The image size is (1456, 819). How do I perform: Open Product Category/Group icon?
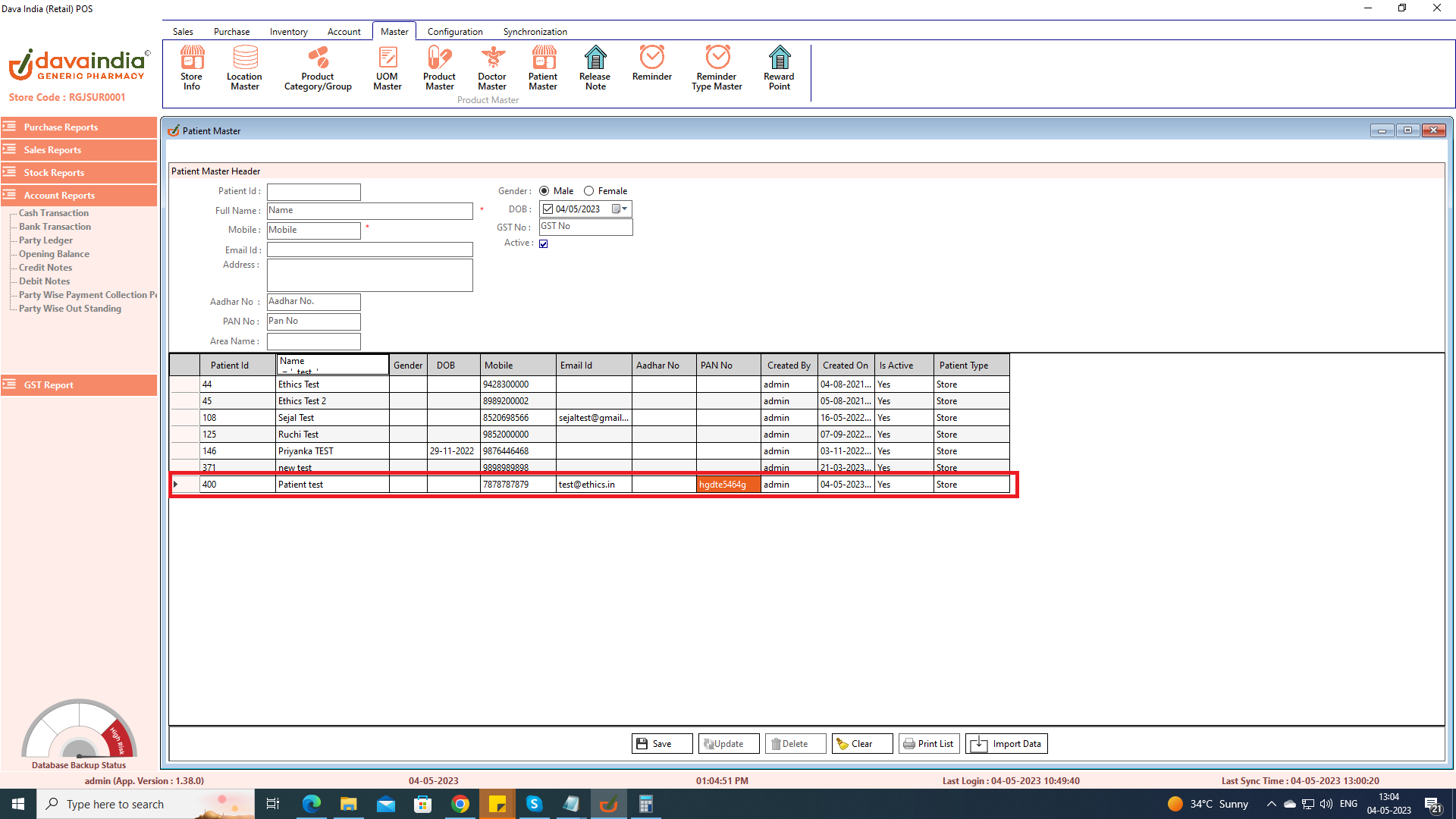coord(318,67)
